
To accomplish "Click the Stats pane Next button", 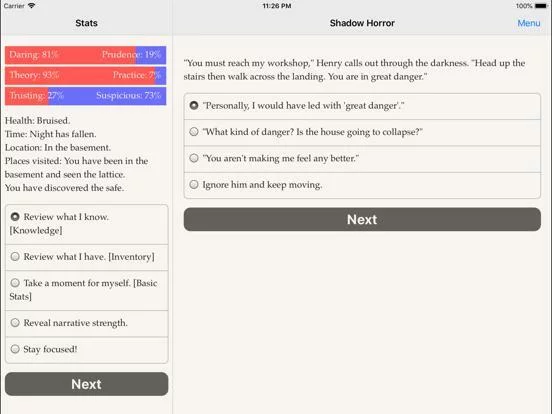I will coord(87,384).
